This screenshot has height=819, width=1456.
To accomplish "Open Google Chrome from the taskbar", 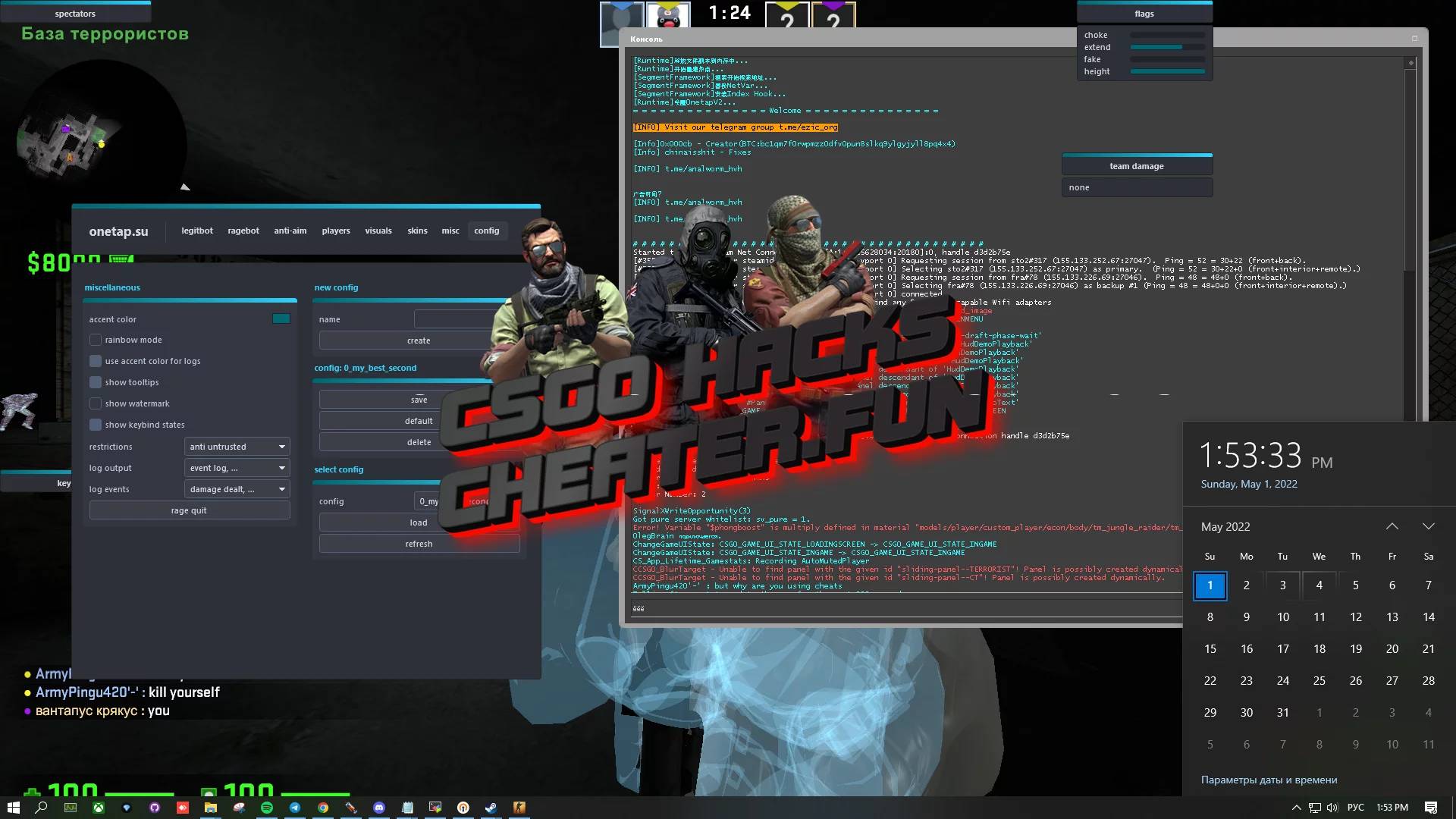I will coord(322,807).
